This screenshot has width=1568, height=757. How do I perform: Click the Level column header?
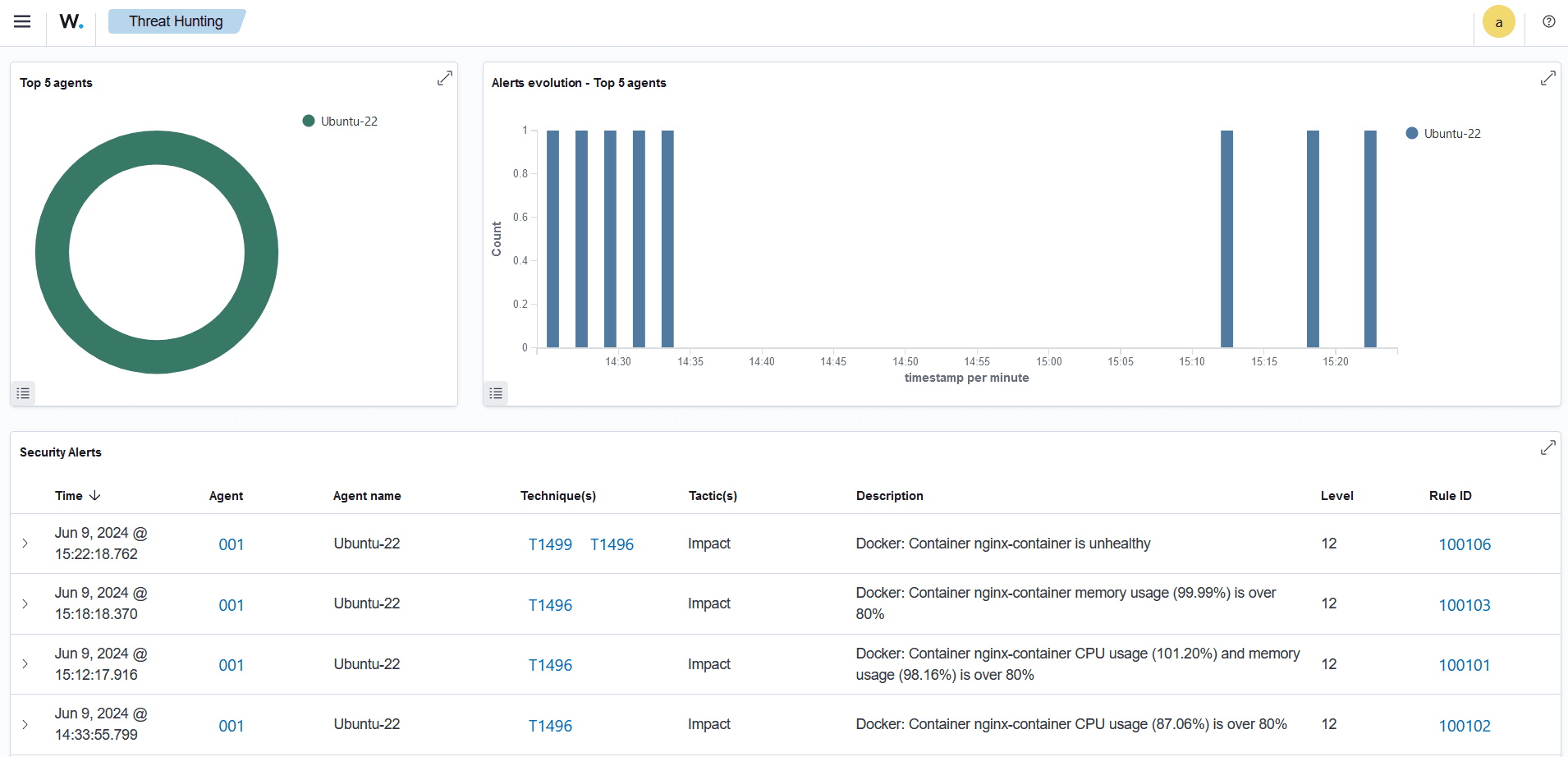coord(1336,496)
